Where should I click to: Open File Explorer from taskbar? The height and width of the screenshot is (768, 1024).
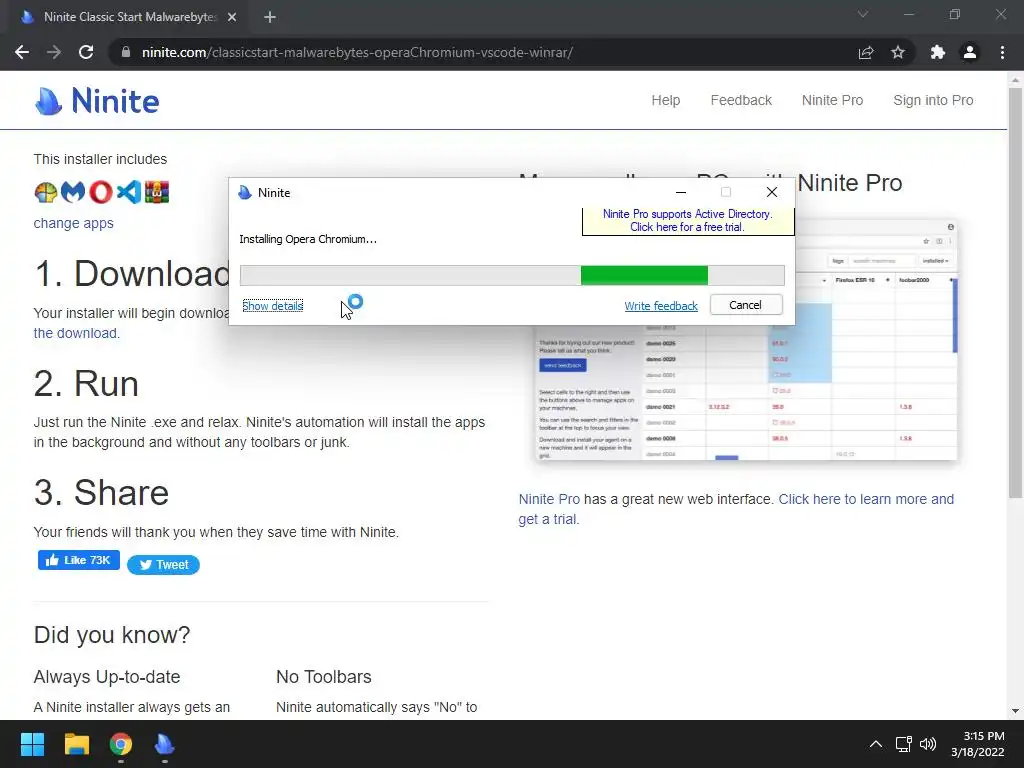tap(76, 744)
